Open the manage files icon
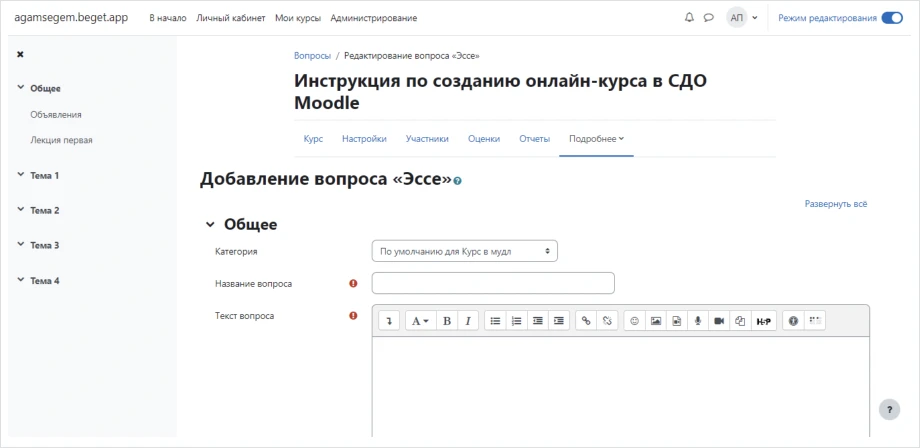Viewport: 920px width, 448px height. (x=740, y=321)
